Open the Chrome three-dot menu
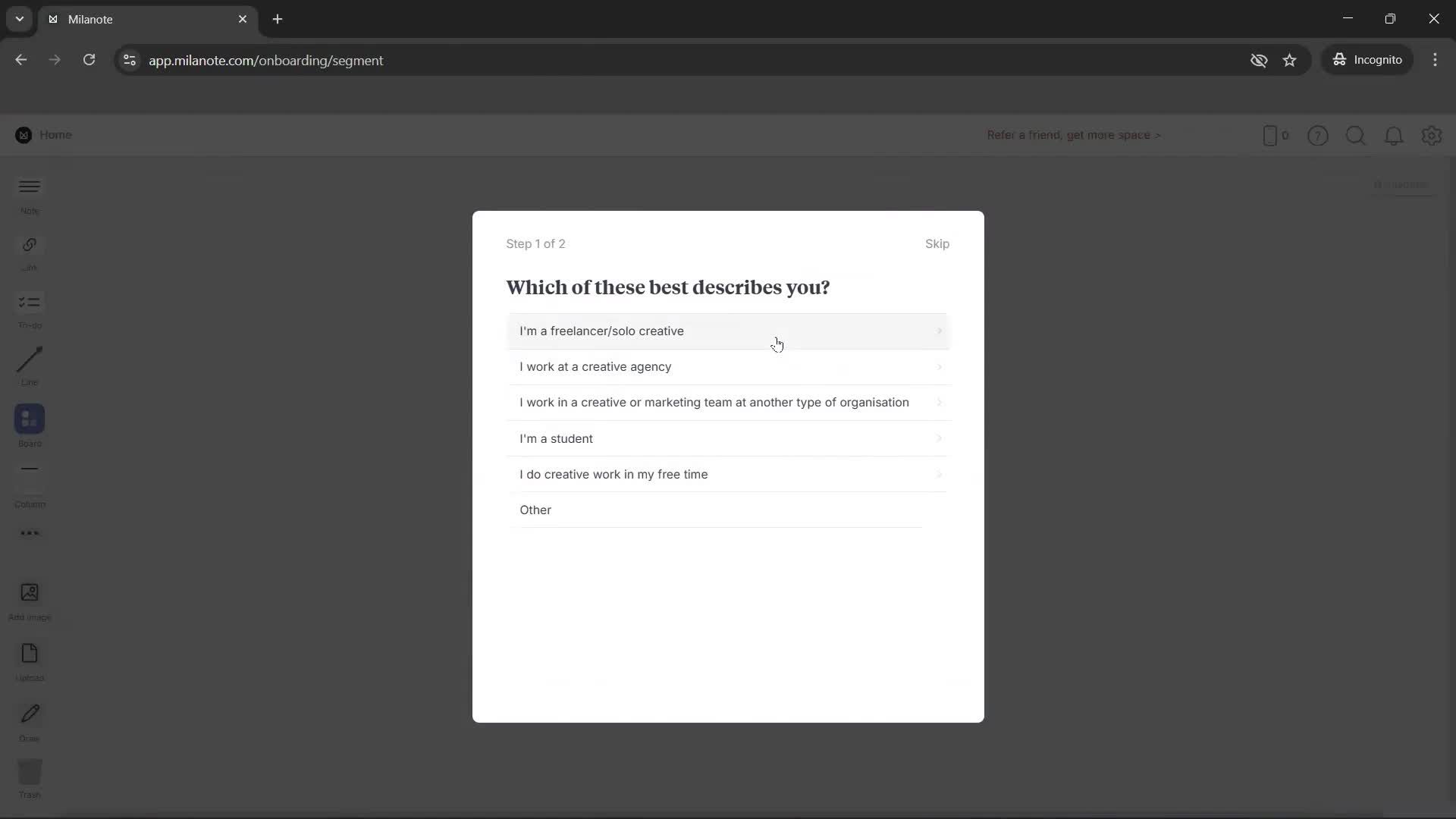Screen dimensions: 1456x819 pyautogui.click(x=1435, y=60)
